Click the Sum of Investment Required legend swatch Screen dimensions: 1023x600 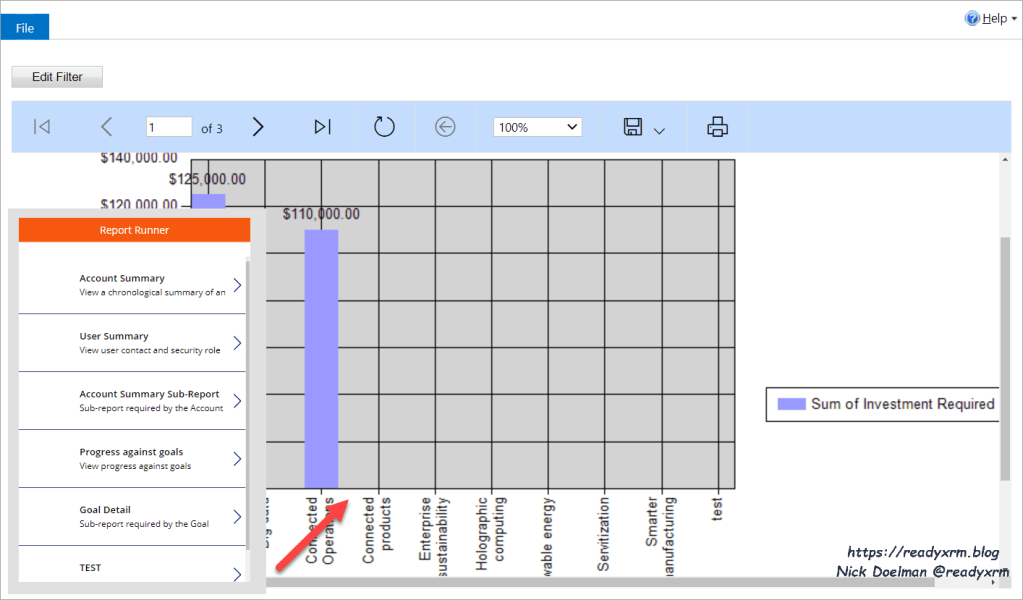coord(791,404)
